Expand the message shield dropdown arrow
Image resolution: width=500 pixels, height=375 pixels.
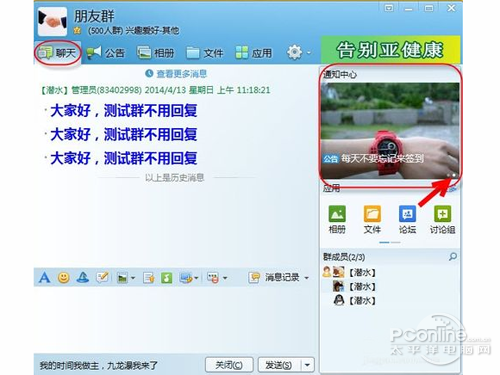point(225,277)
